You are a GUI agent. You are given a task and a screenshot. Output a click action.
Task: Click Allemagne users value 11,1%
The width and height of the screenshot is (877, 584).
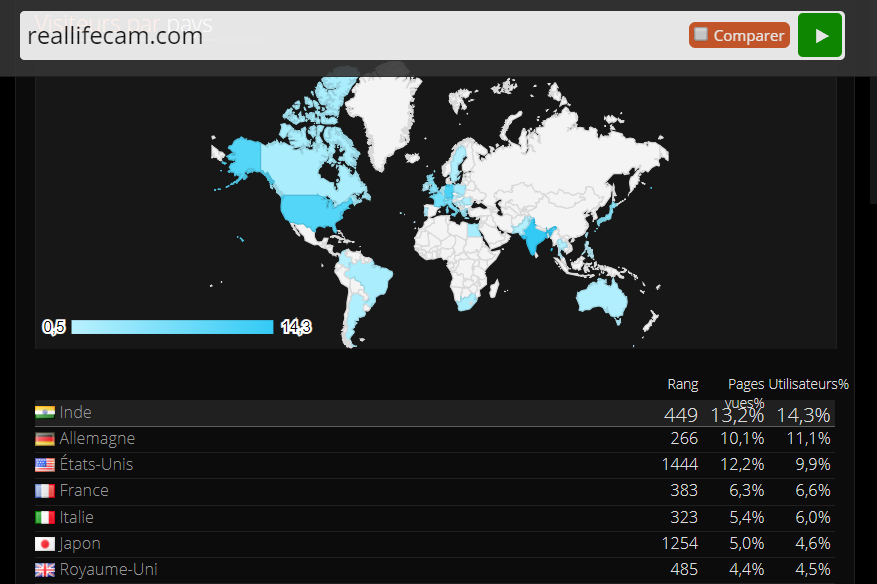pos(808,439)
